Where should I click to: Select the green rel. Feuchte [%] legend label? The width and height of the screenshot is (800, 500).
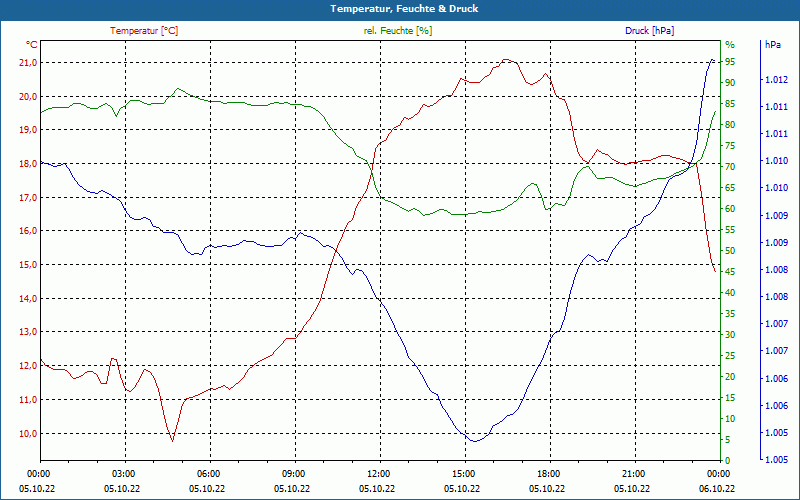[397, 31]
